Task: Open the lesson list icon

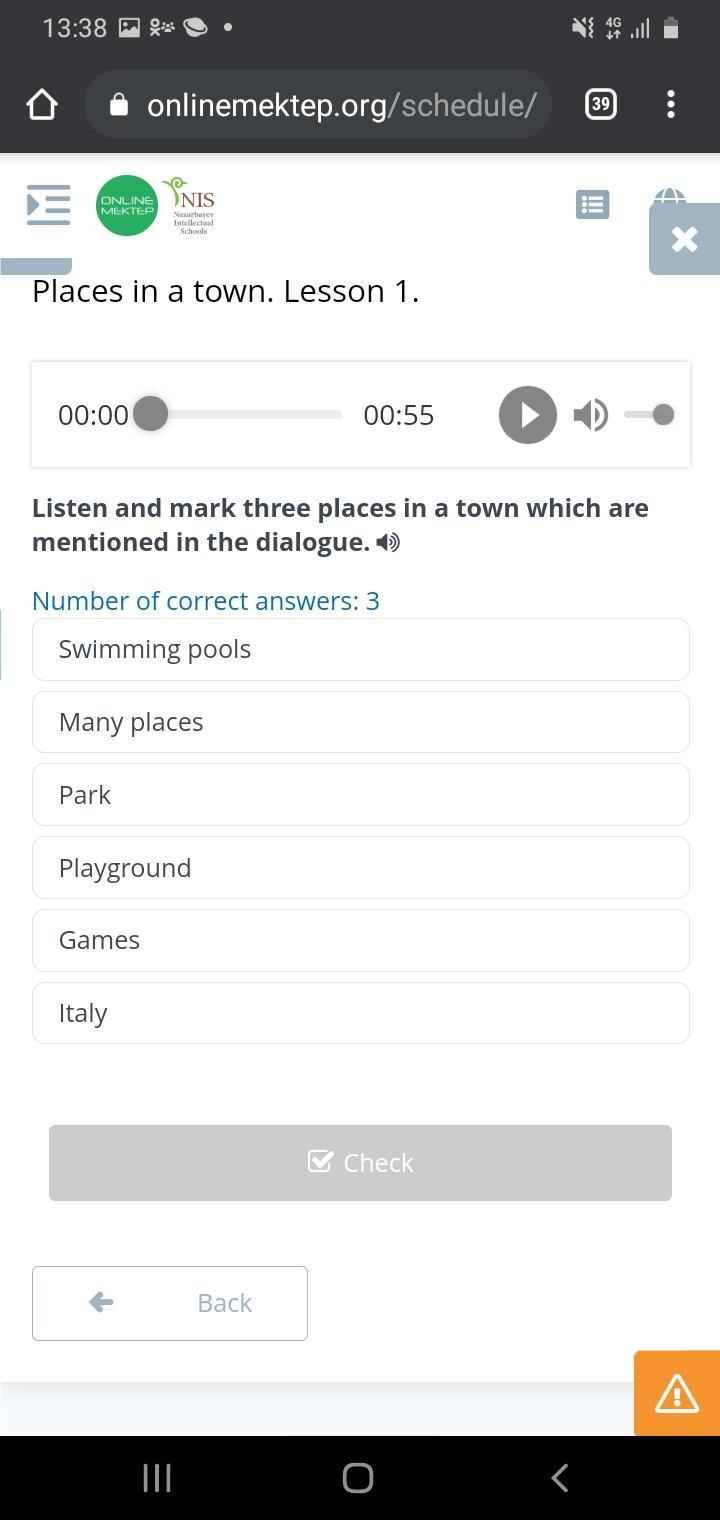Action: point(592,205)
